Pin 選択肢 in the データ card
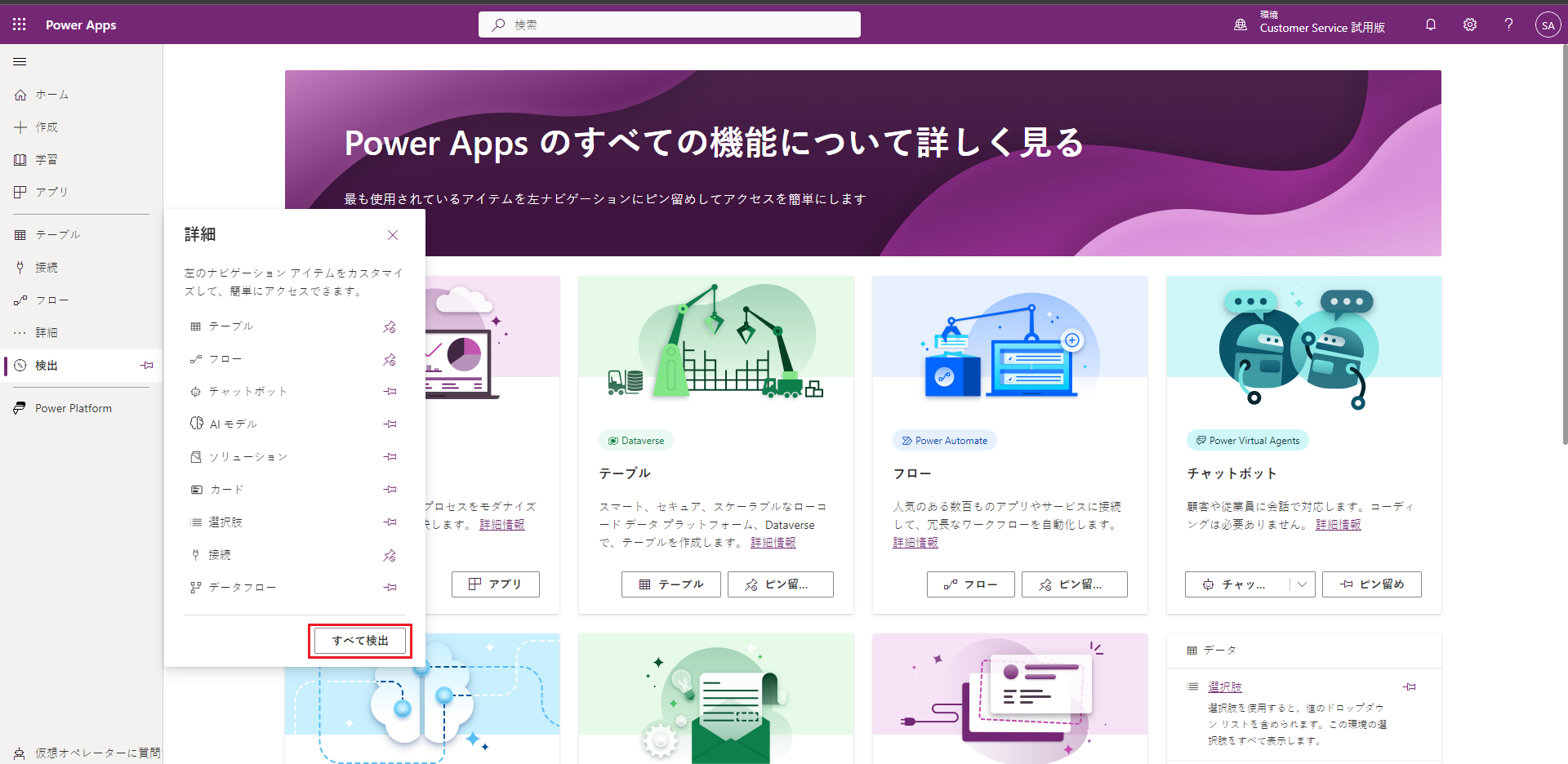This screenshot has width=1568, height=764. pyautogui.click(x=1410, y=687)
